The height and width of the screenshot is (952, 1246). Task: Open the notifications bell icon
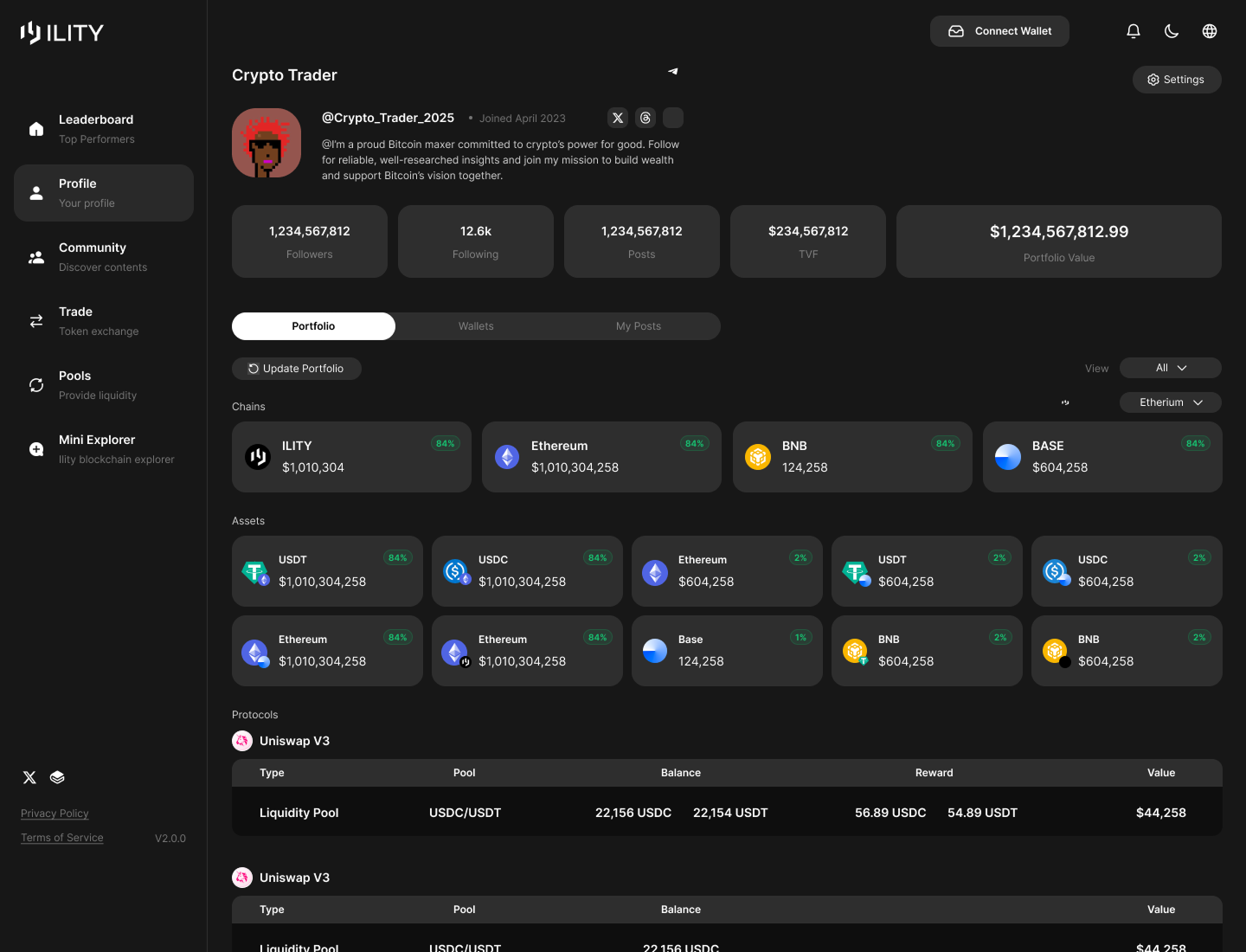tap(1134, 31)
